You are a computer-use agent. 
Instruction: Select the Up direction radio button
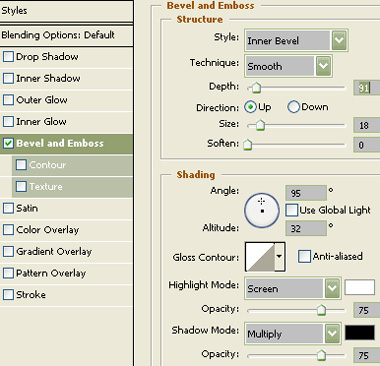(x=250, y=107)
